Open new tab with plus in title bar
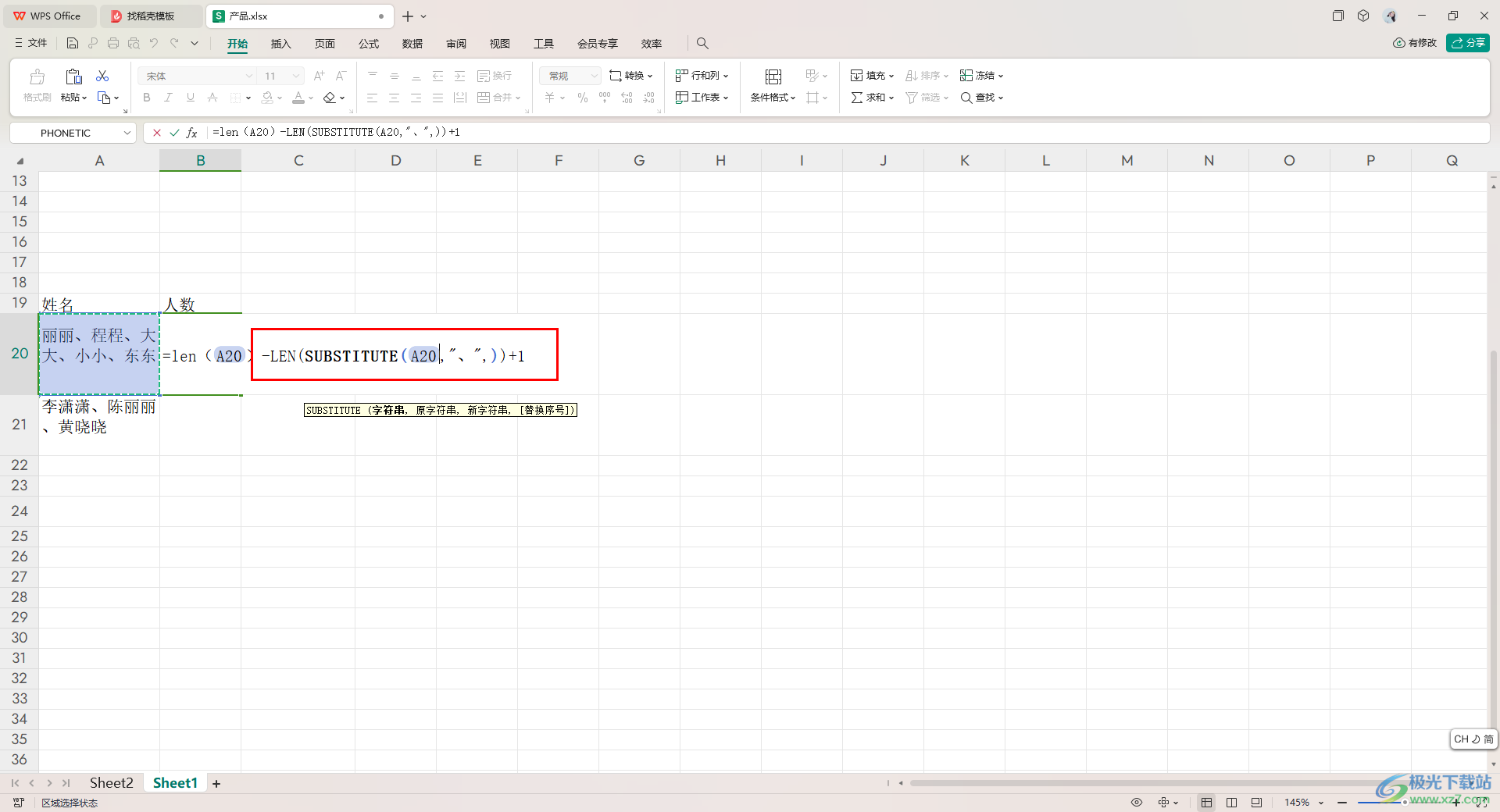The height and width of the screenshot is (812, 1500). (x=408, y=16)
